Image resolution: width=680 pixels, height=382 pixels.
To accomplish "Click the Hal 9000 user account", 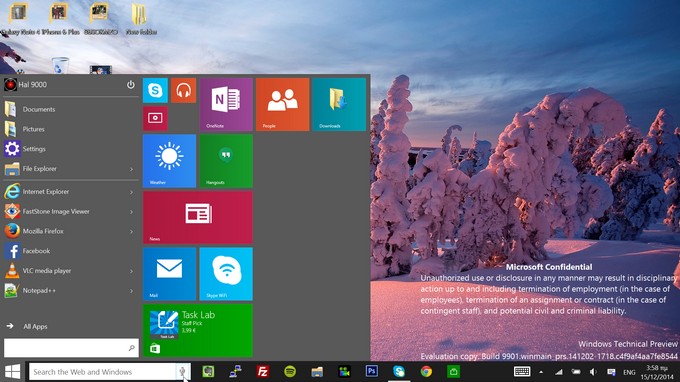I will pos(25,85).
